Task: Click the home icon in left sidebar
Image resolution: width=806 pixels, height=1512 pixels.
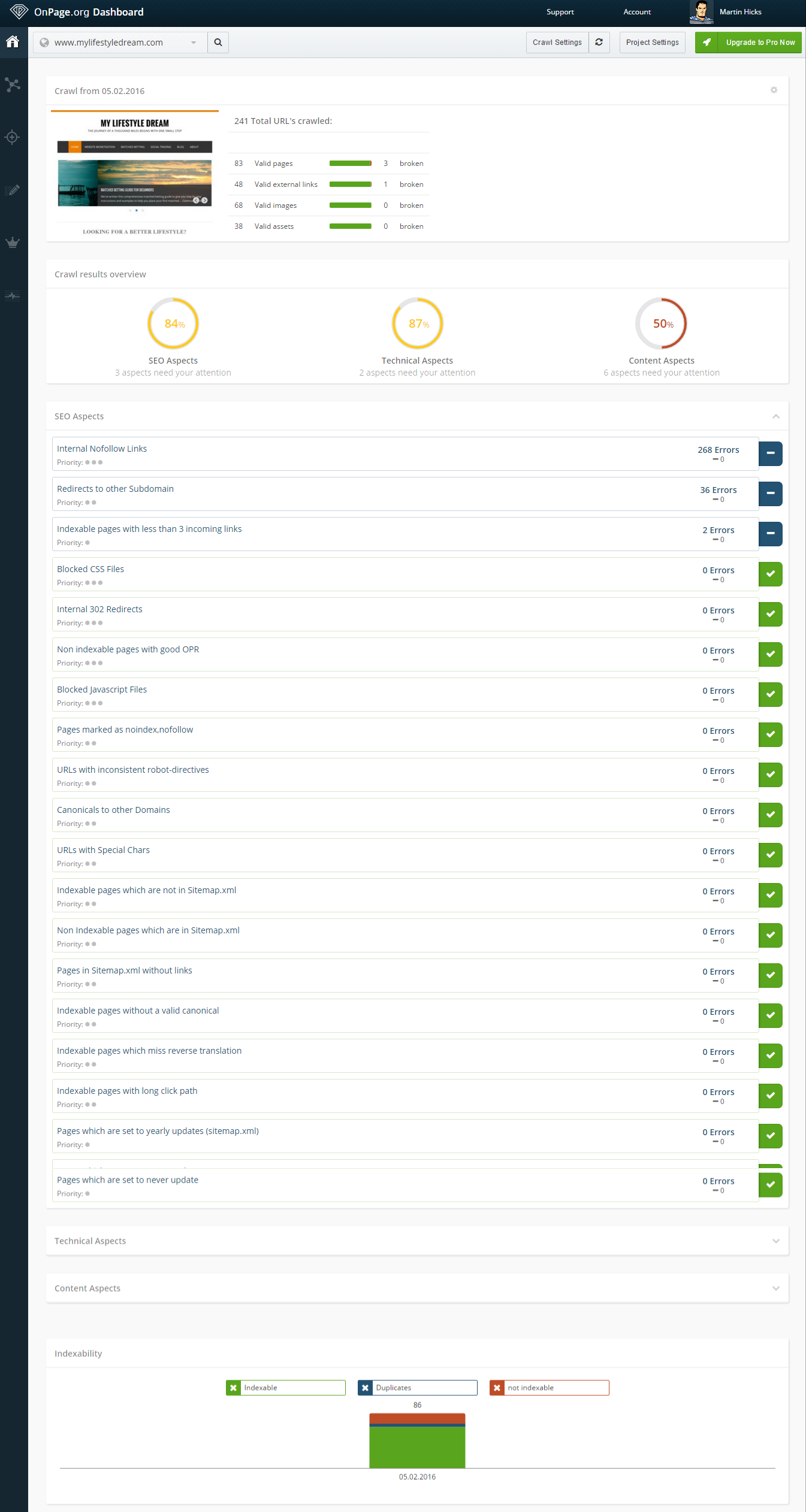Action: (13, 42)
